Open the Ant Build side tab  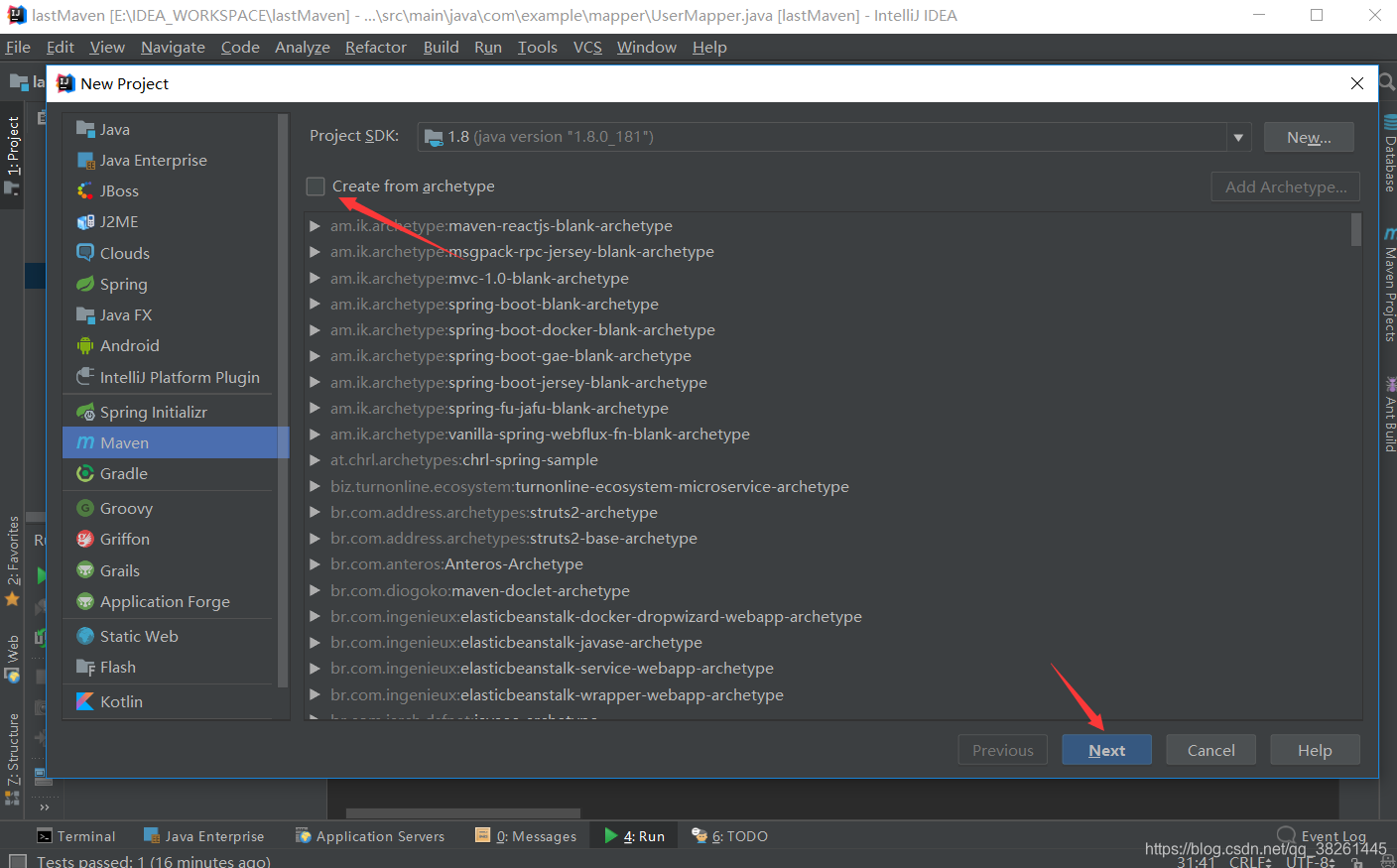click(x=1389, y=415)
